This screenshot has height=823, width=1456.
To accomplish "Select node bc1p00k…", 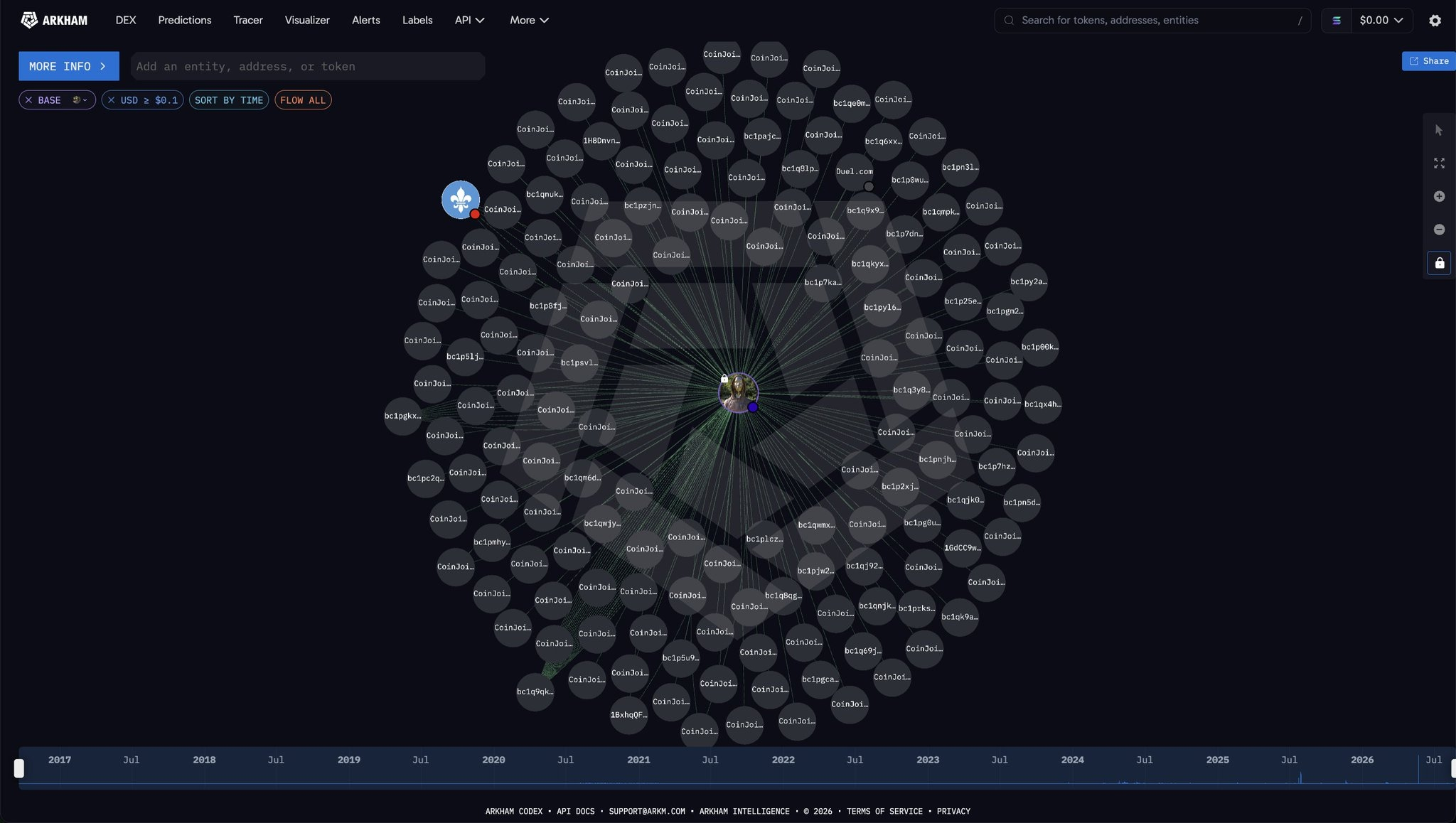I will click(1039, 347).
